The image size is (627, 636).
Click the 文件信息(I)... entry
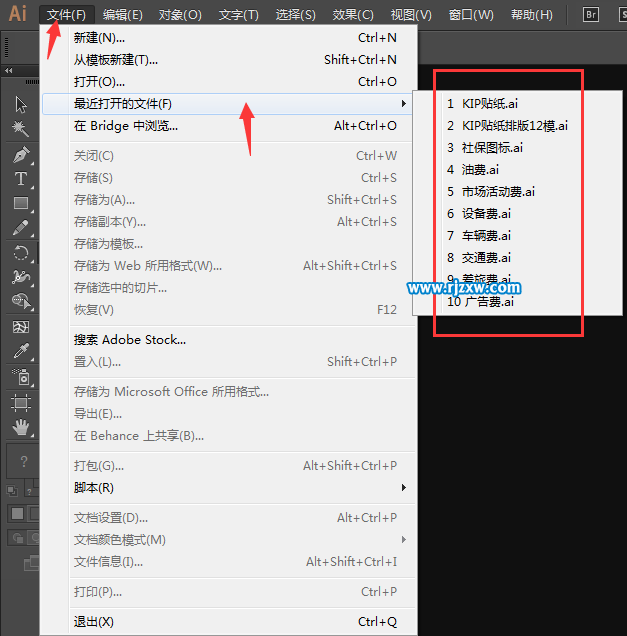[x=229, y=562]
